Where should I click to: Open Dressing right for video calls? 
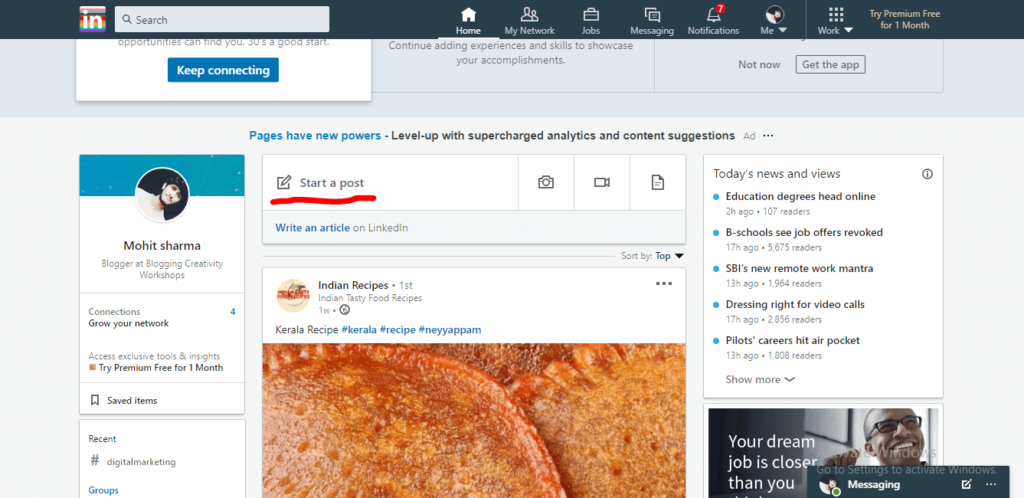tap(795, 304)
